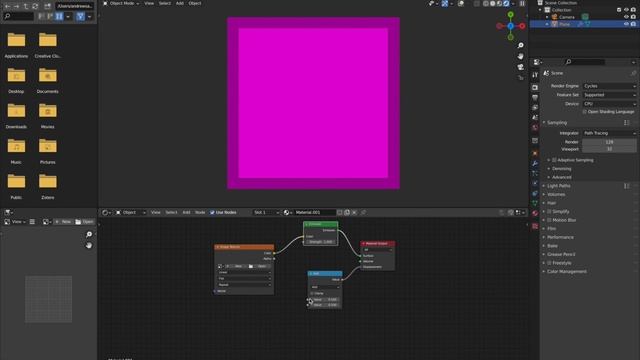Open the Desktop folder
640x360 pixels.
16,80
